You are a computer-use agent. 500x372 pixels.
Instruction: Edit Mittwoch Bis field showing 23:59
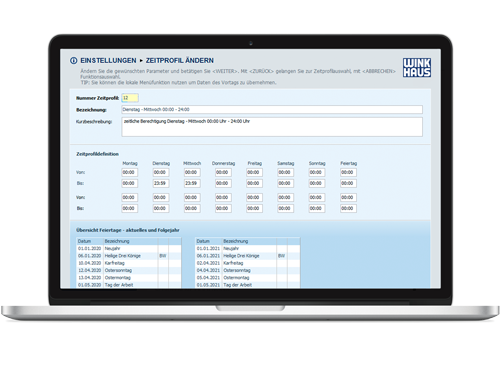pyautogui.click(x=192, y=183)
